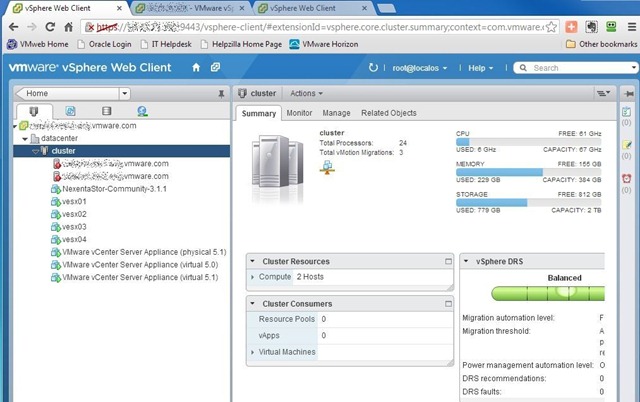Click the cluster DRS scale icon

[x=327, y=167]
